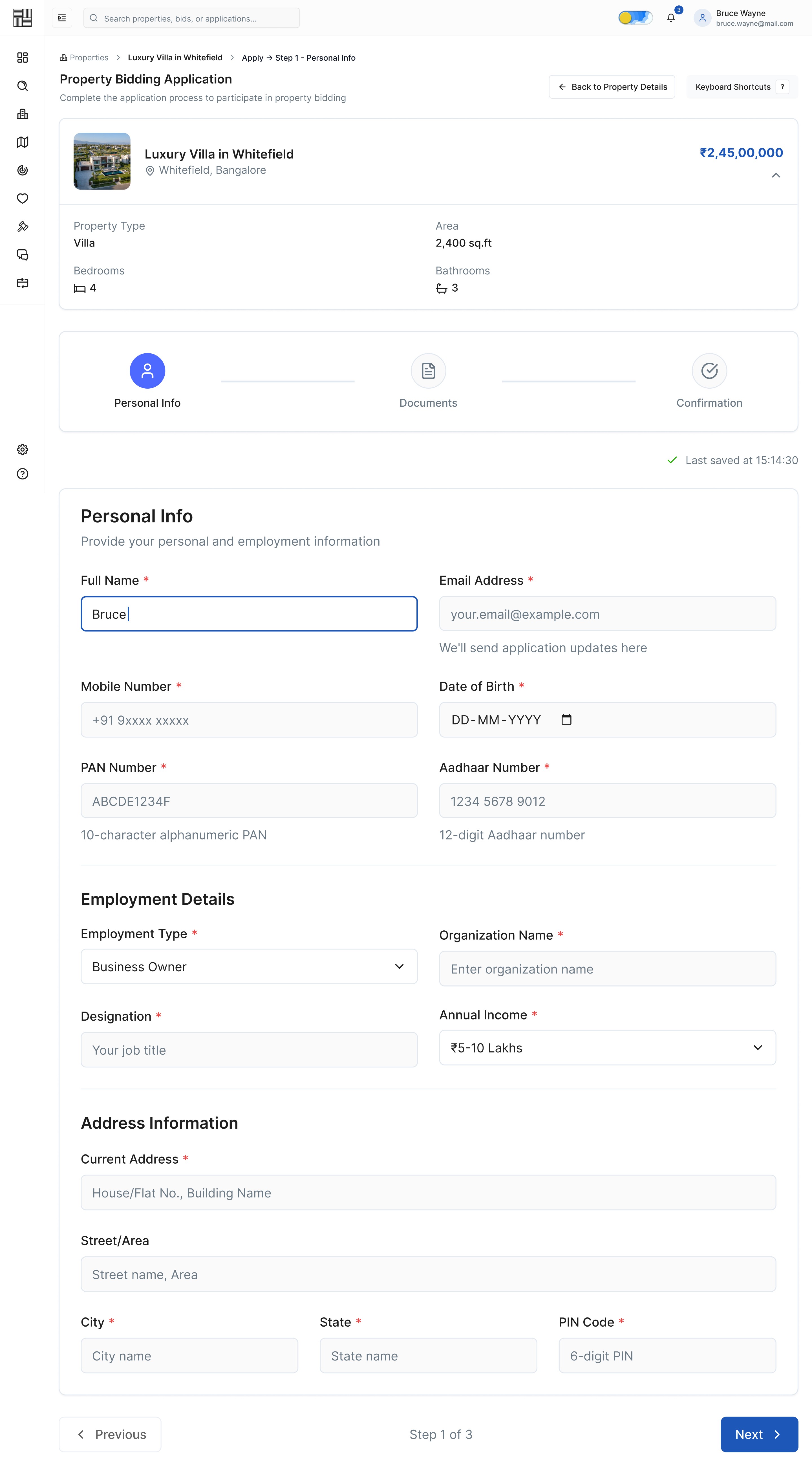
Task: Focus the Aadhaar Number field
Action: (608, 801)
